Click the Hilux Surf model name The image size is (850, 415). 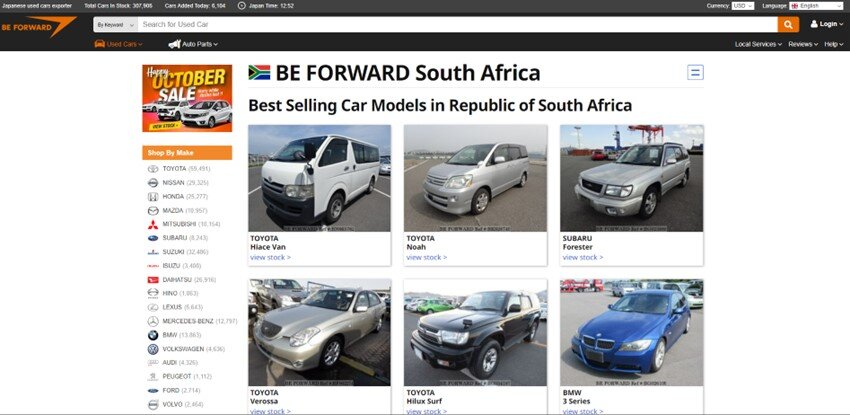(424, 401)
